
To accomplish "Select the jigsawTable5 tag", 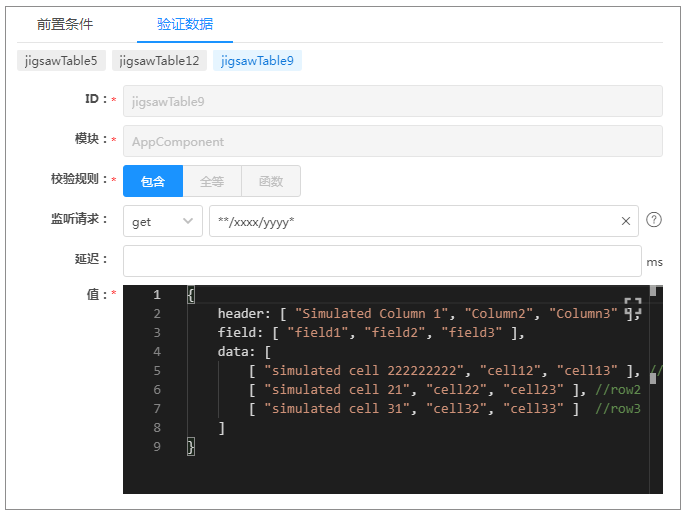I will (x=61, y=61).
